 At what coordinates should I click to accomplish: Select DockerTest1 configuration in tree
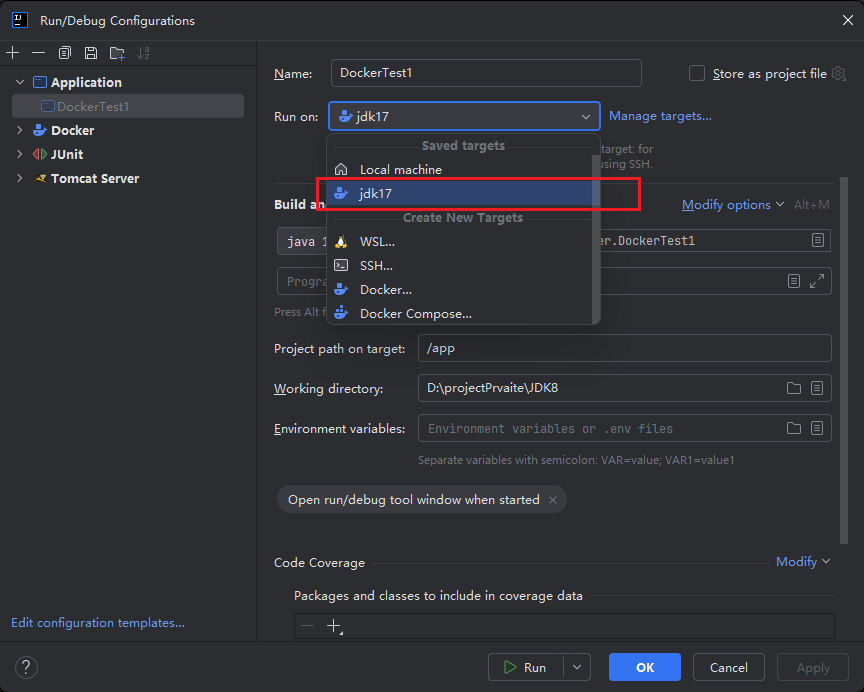(x=128, y=106)
